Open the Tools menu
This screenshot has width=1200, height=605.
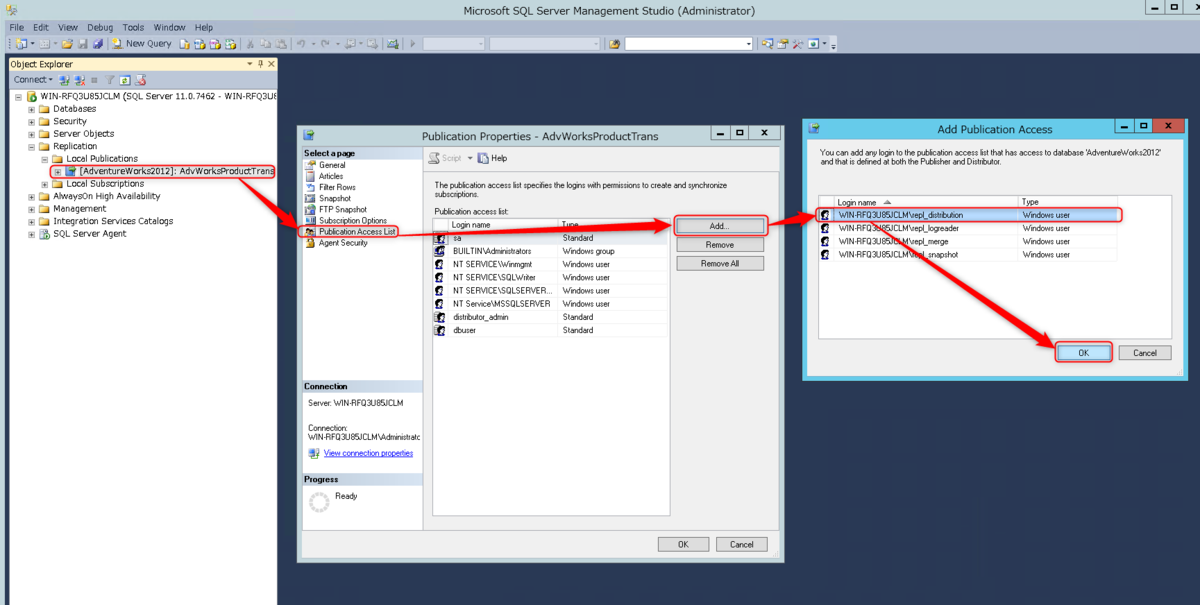[x=133, y=28]
